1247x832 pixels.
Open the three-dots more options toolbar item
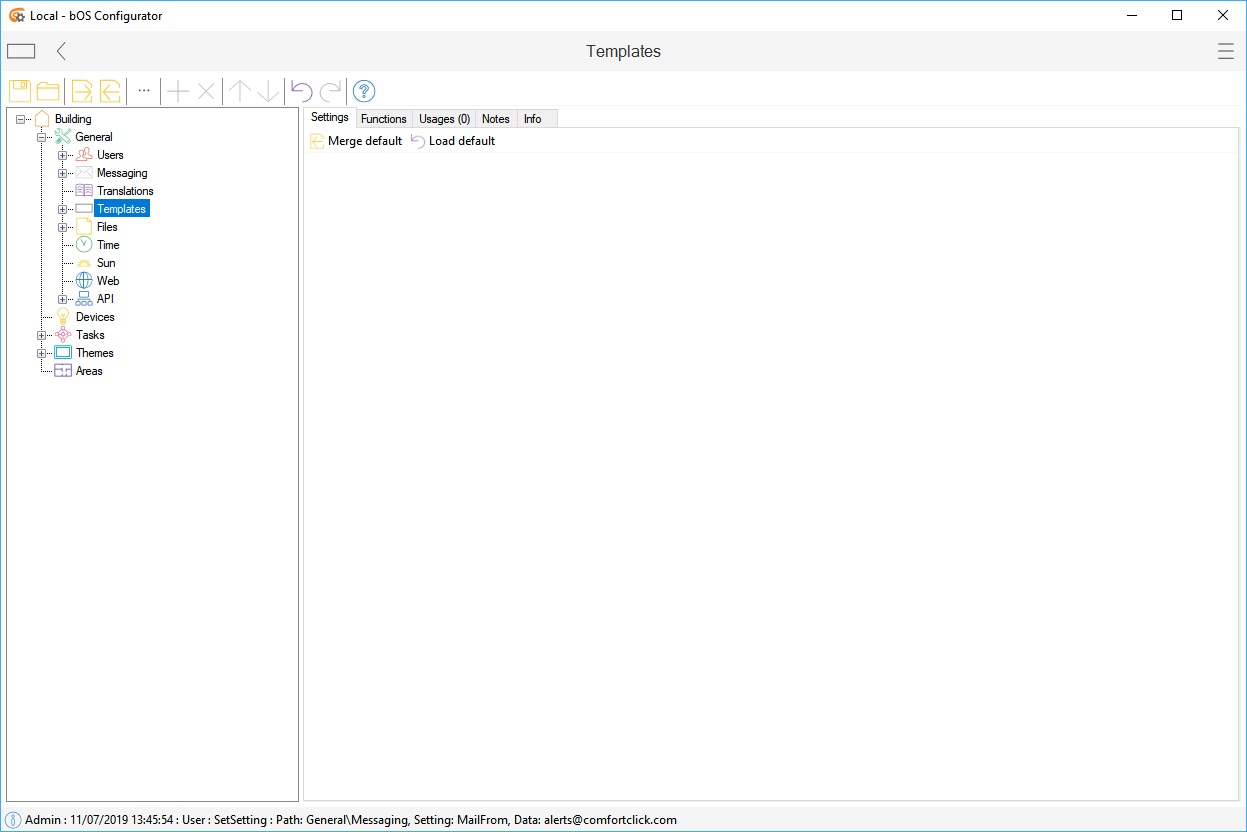point(144,90)
